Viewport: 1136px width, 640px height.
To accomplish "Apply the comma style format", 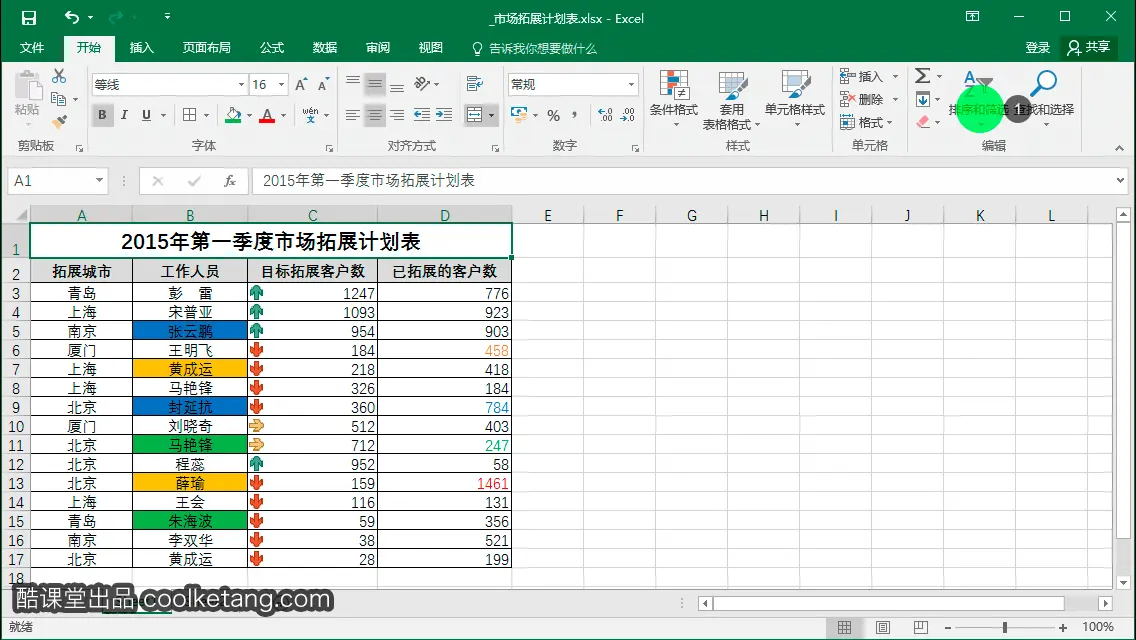I will pos(575,115).
